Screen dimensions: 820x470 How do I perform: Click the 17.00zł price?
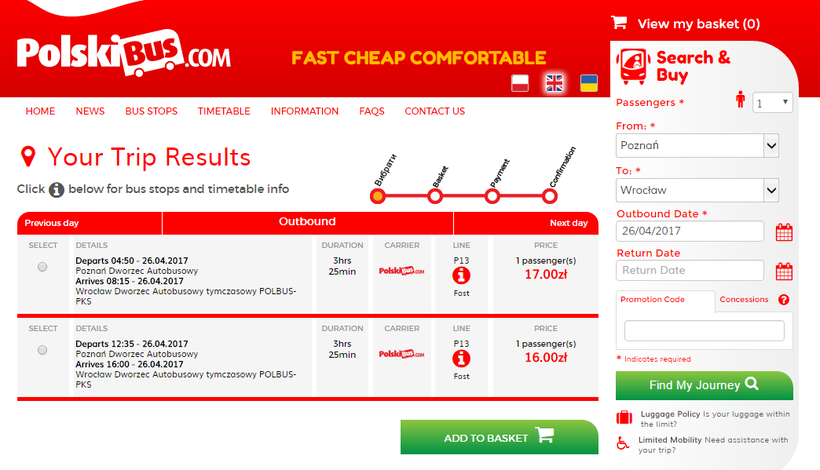click(545, 274)
